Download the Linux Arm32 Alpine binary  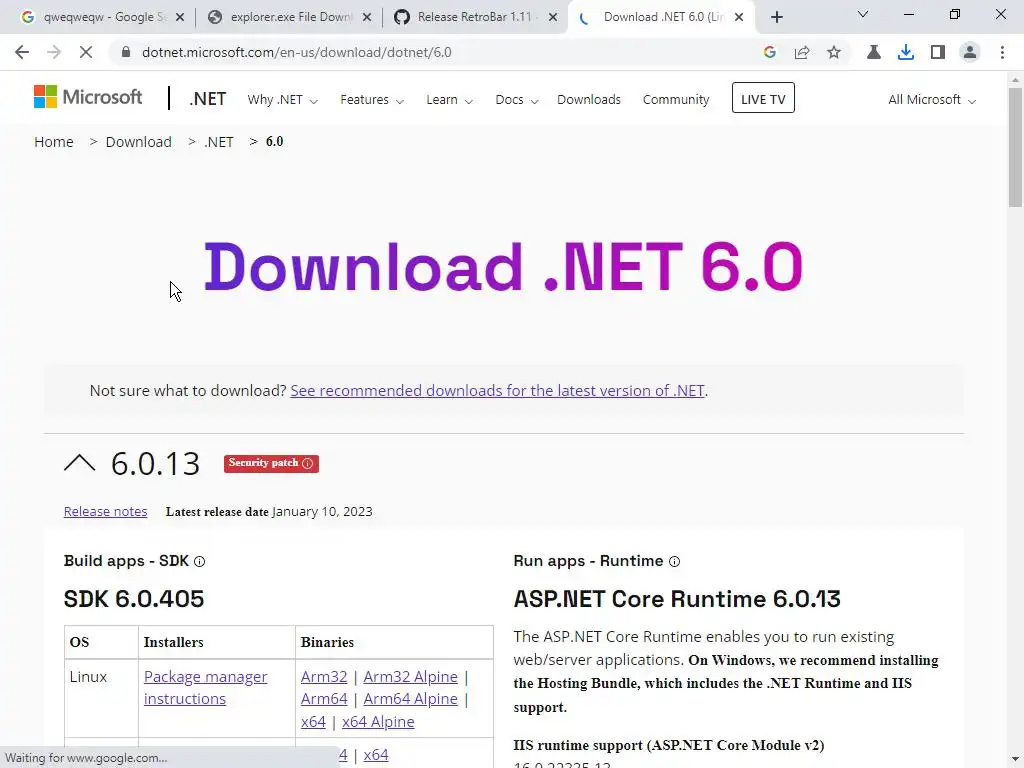point(411,677)
